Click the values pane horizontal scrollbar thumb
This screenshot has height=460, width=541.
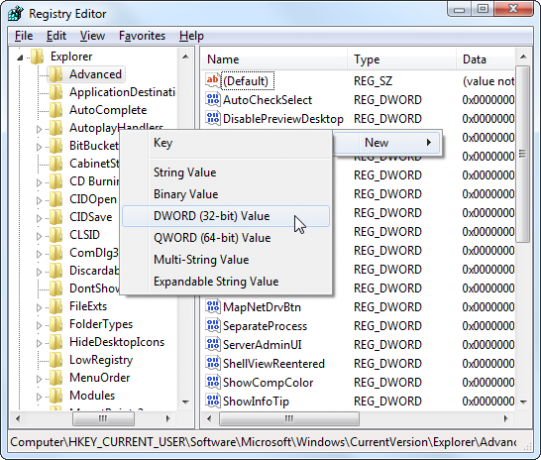pos(289,419)
